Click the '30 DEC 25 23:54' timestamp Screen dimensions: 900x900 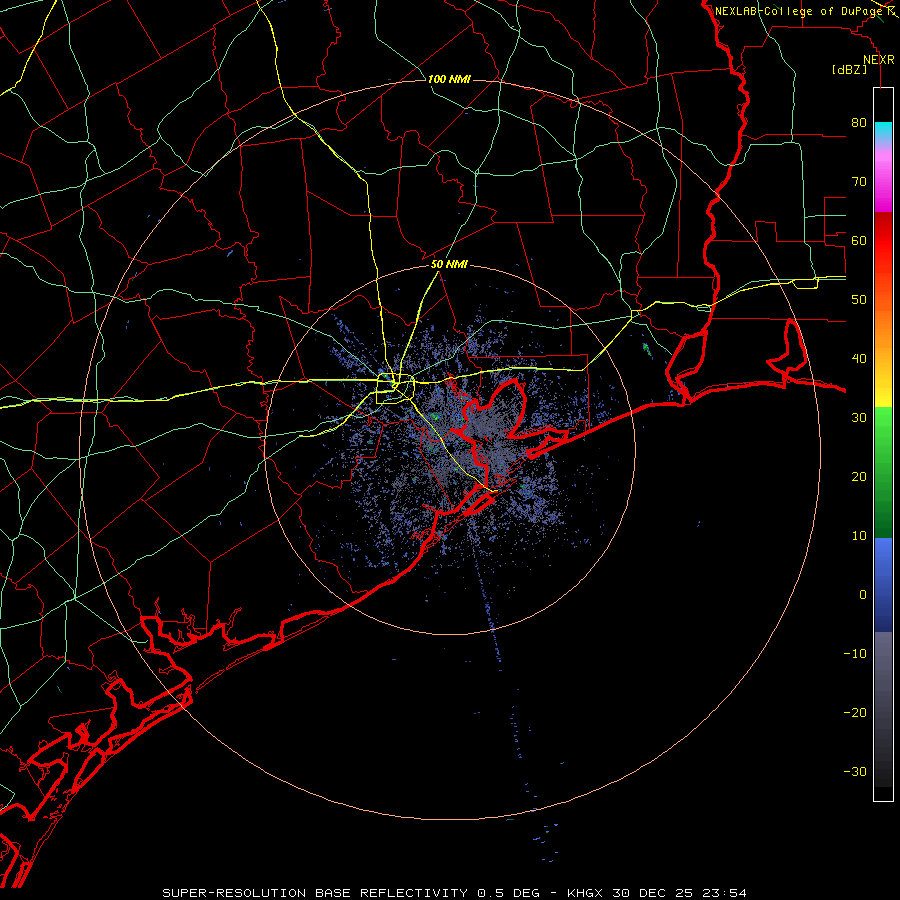[x=681, y=893]
